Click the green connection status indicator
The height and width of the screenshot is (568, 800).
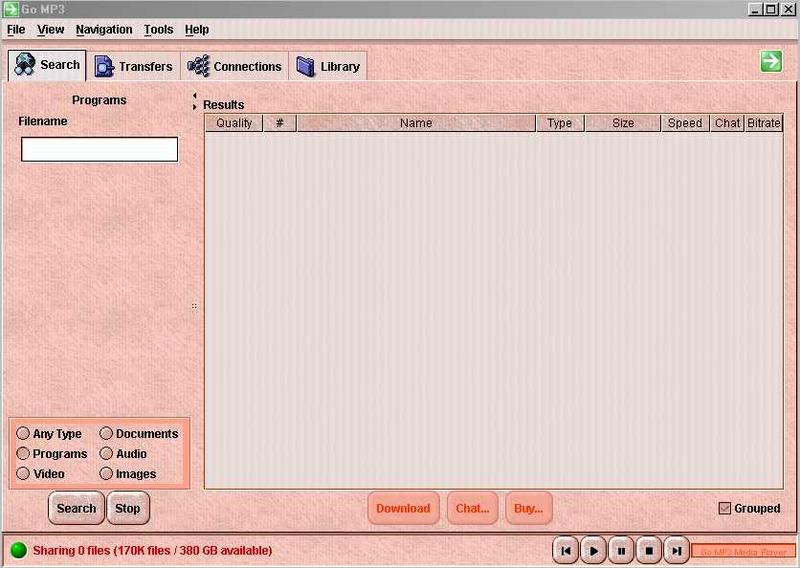pos(18,550)
